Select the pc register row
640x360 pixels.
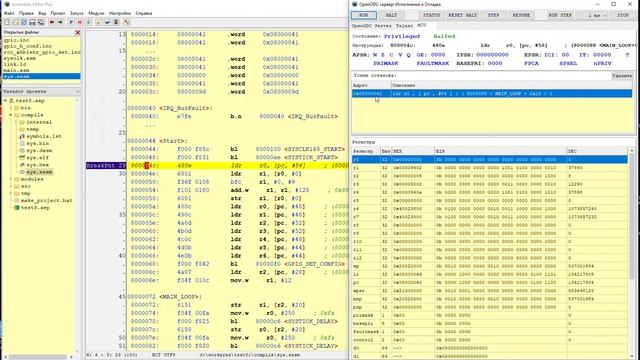pyautogui.click(x=489, y=282)
